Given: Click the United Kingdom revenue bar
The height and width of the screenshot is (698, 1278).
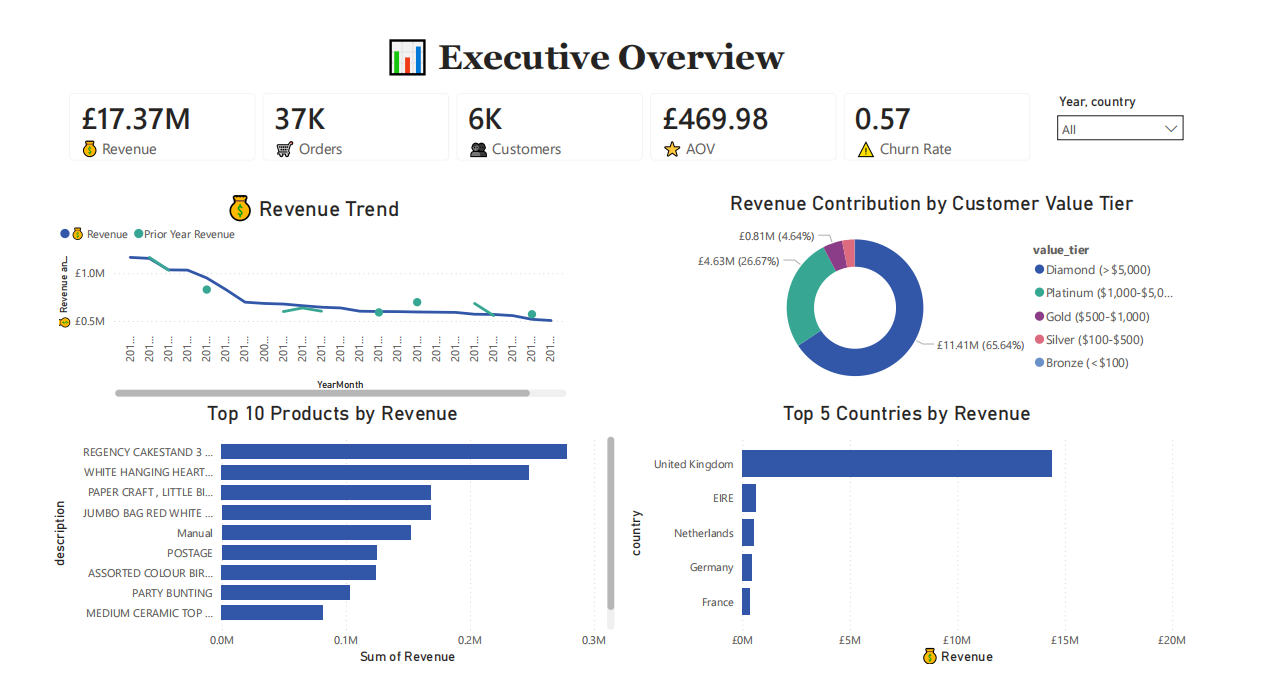Looking at the screenshot, I should pyautogui.click(x=897, y=464).
